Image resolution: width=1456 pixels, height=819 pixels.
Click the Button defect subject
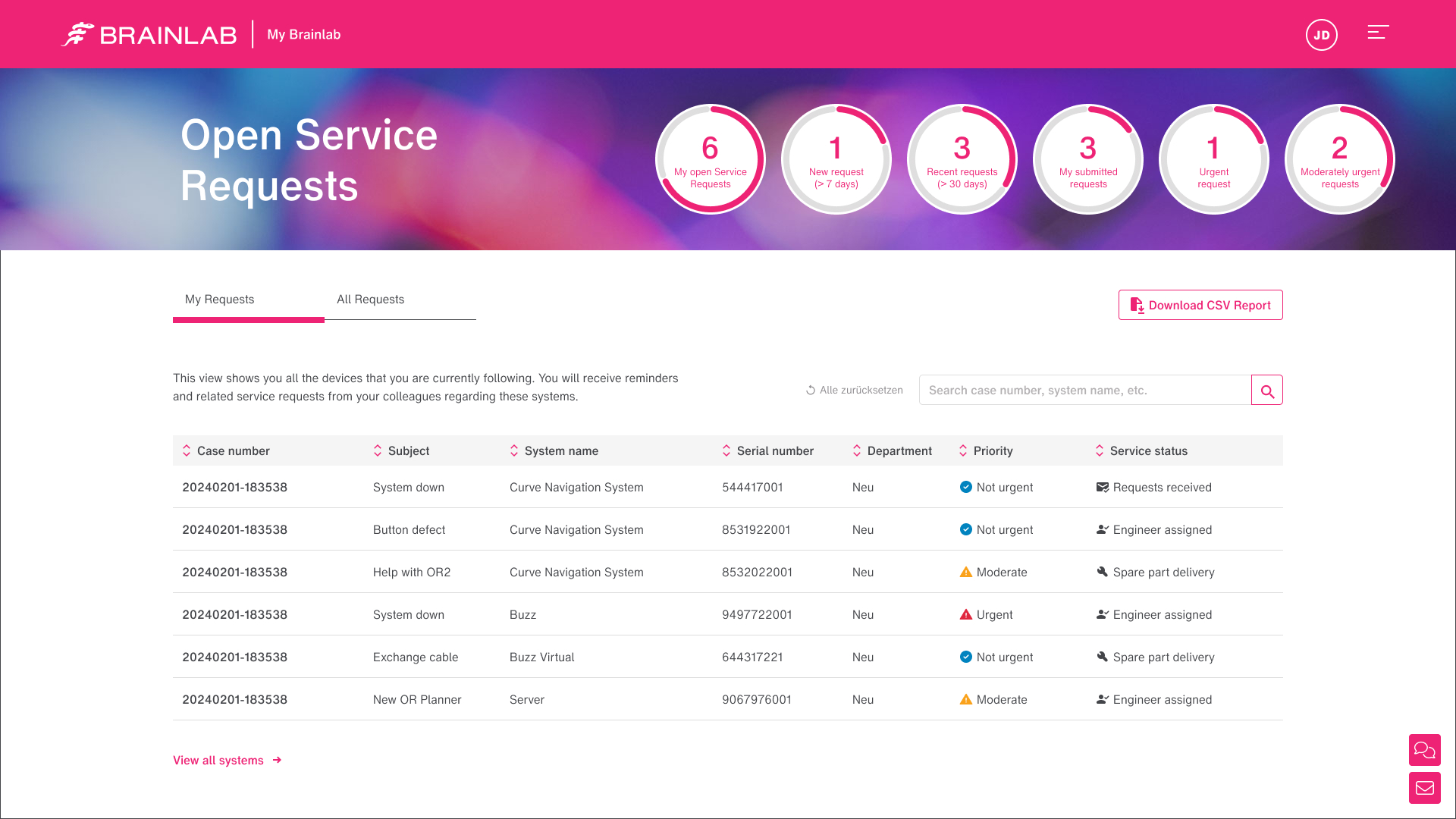409,530
